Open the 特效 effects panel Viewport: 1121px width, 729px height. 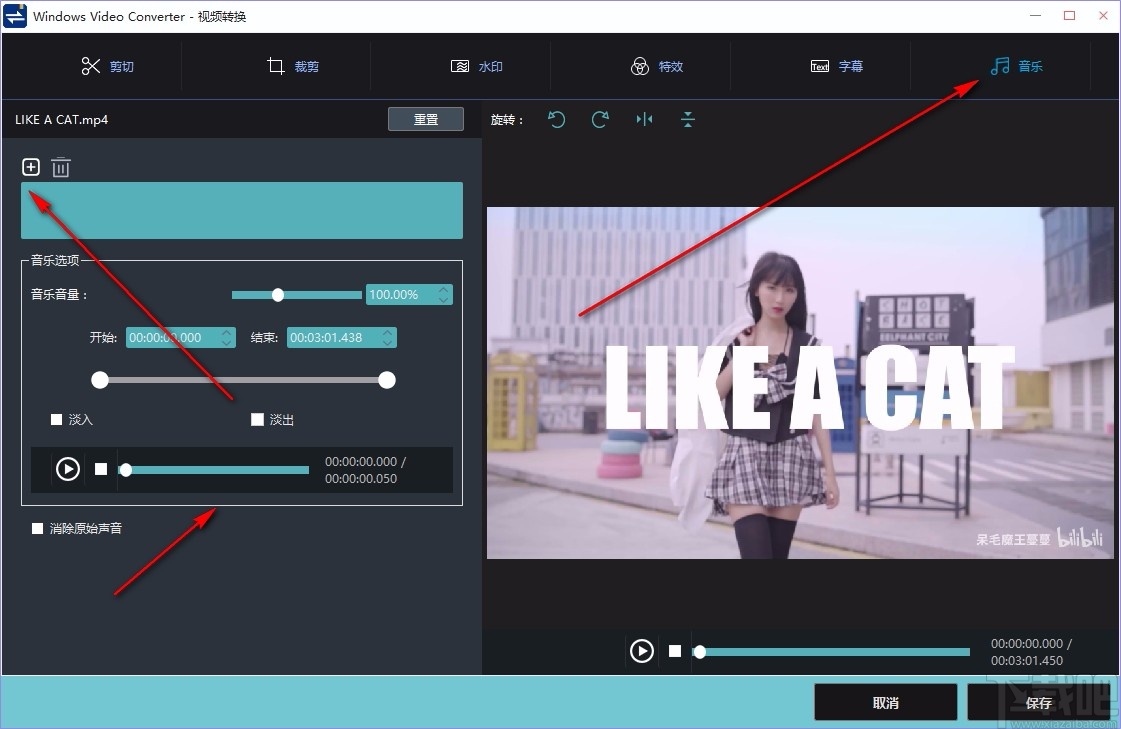pyautogui.click(x=657, y=66)
